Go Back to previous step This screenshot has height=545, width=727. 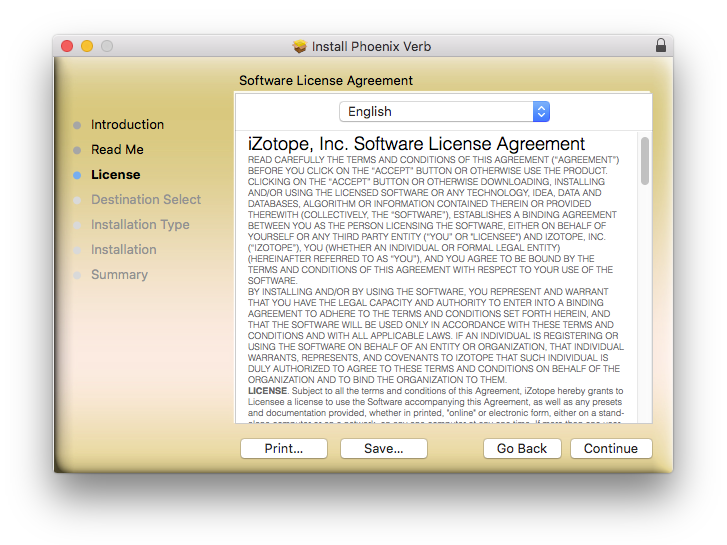click(x=522, y=449)
